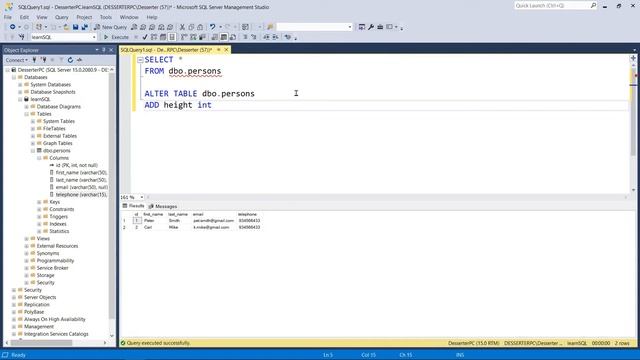Click the Object Explorer horizontal scrollbar
Screen dimensions: 640x360
41,343
